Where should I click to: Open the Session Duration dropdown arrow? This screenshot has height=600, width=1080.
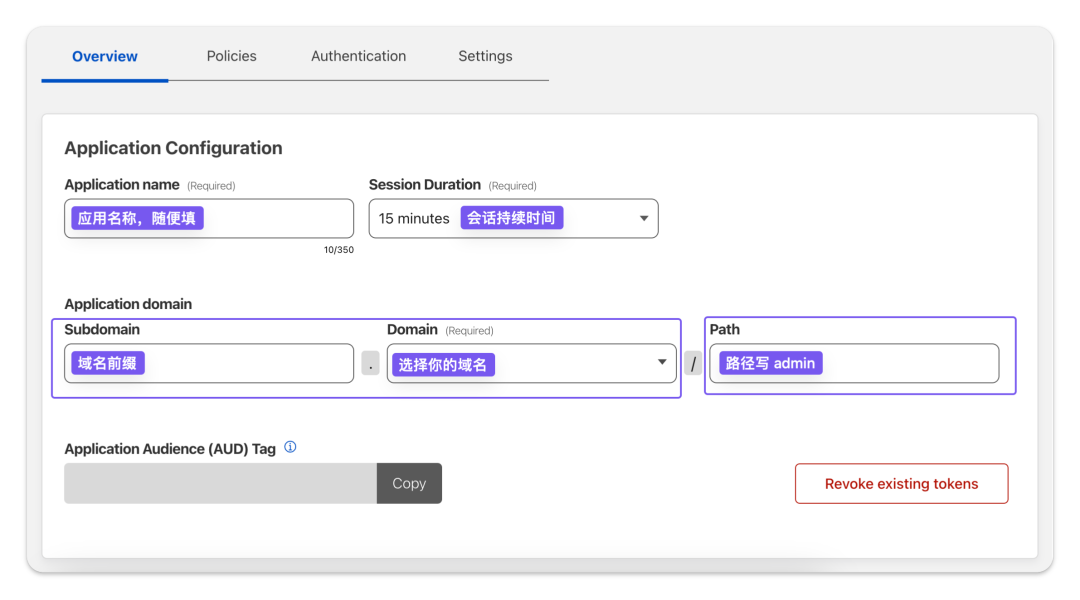(x=643, y=218)
